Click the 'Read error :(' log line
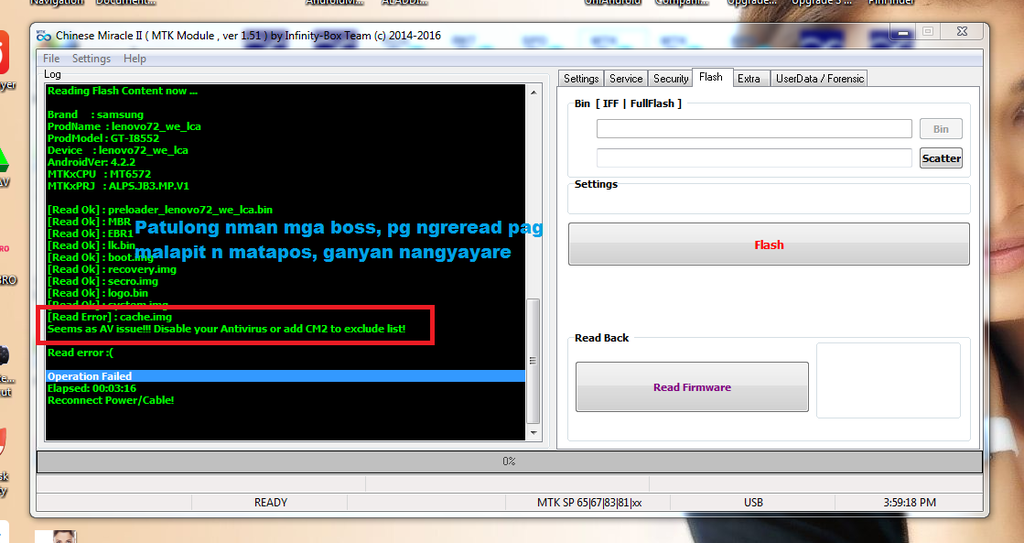The height and width of the screenshot is (543, 1024). pyautogui.click(x=80, y=353)
